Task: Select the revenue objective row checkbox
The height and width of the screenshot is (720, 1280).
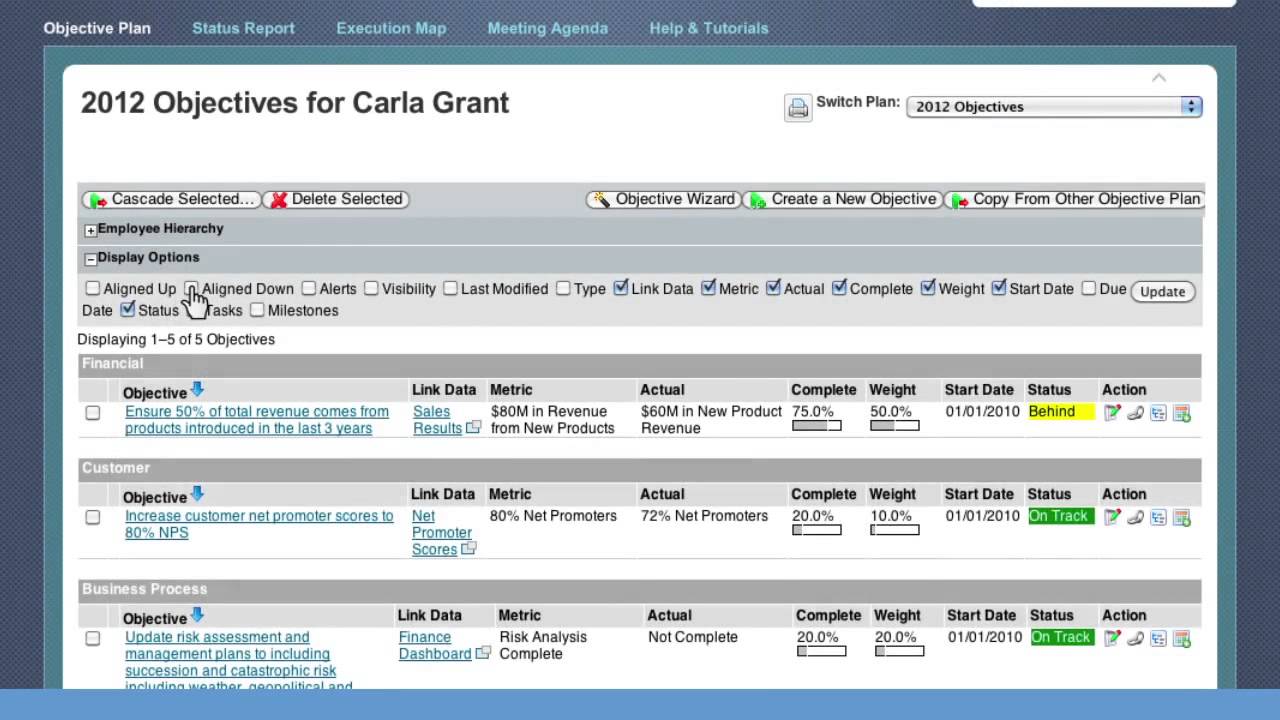Action: coord(93,412)
